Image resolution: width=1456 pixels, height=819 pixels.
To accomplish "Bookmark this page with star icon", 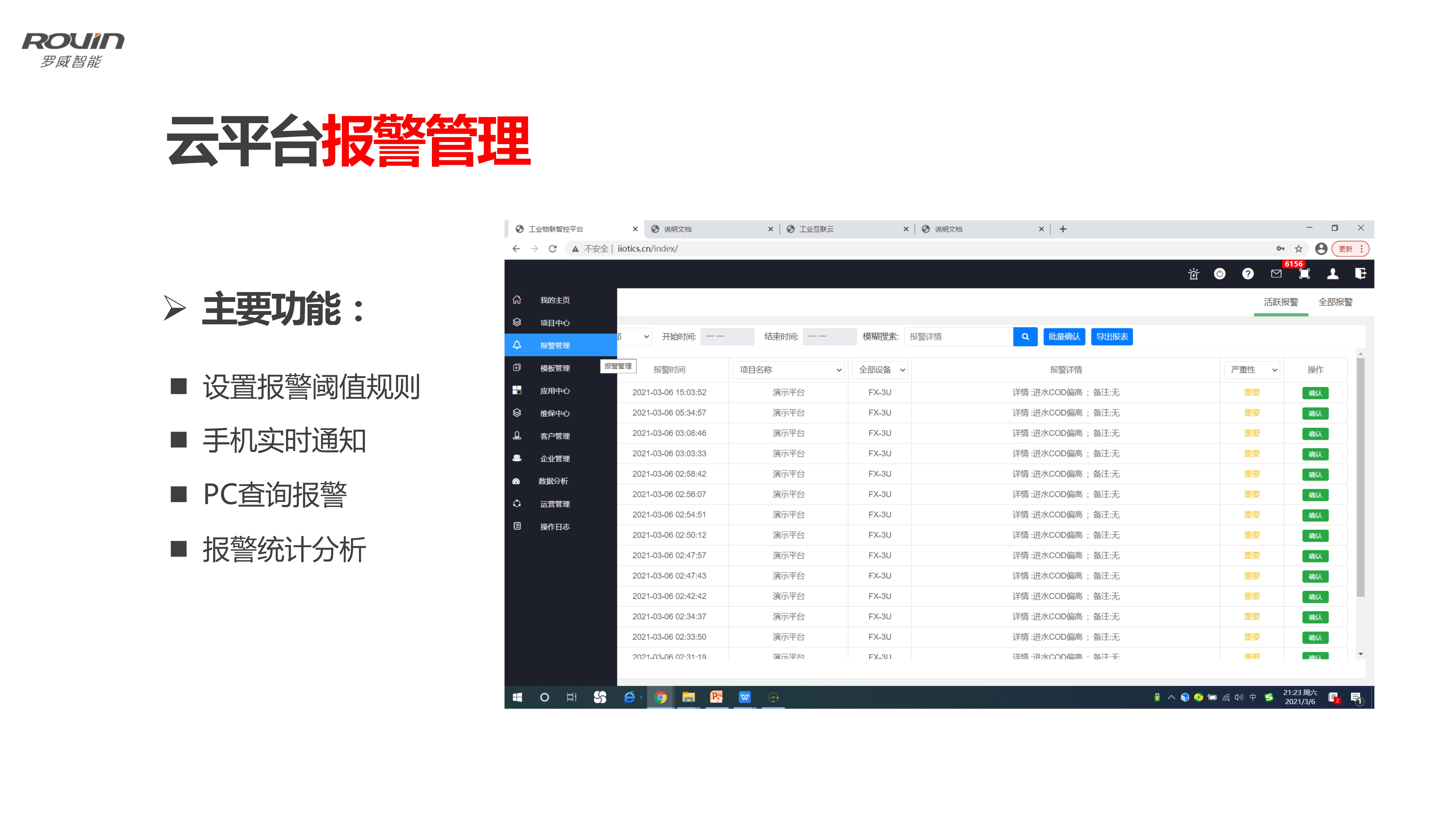I will (x=1299, y=249).
